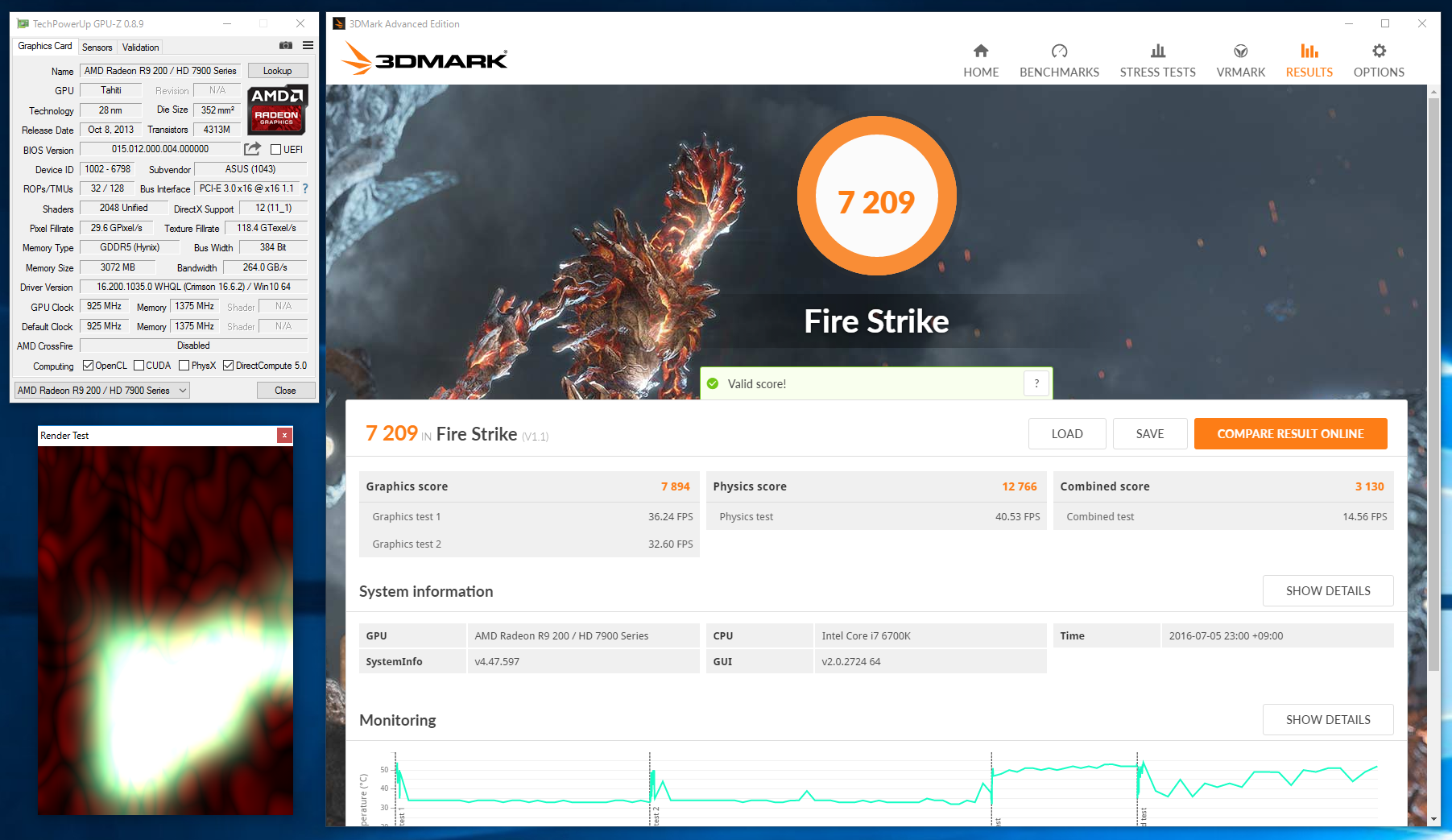1452x840 pixels.
Task: Click the GPU-Z title bar app icon
Action: [x=23, y=24]
